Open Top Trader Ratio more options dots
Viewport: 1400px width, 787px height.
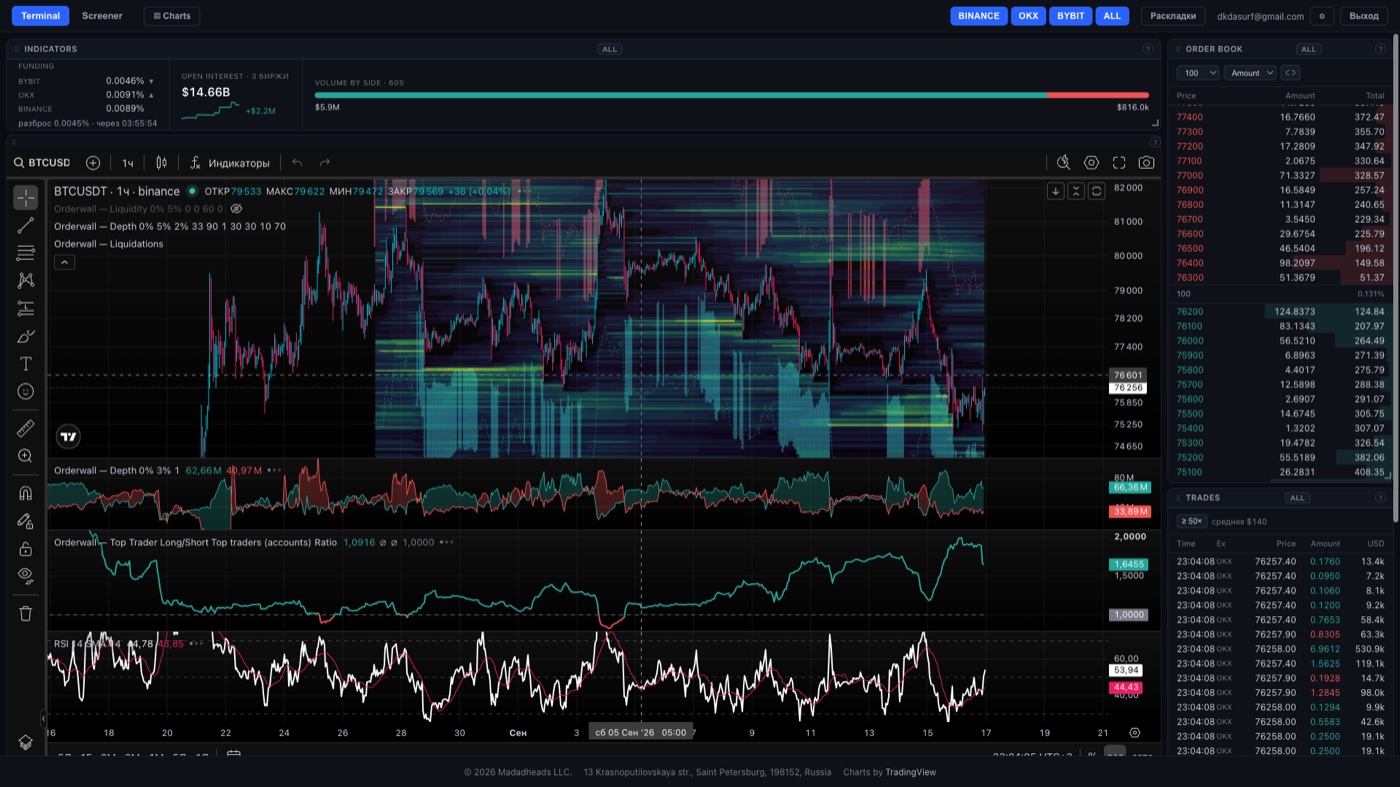pyautogui.click(x=447, y=542)
